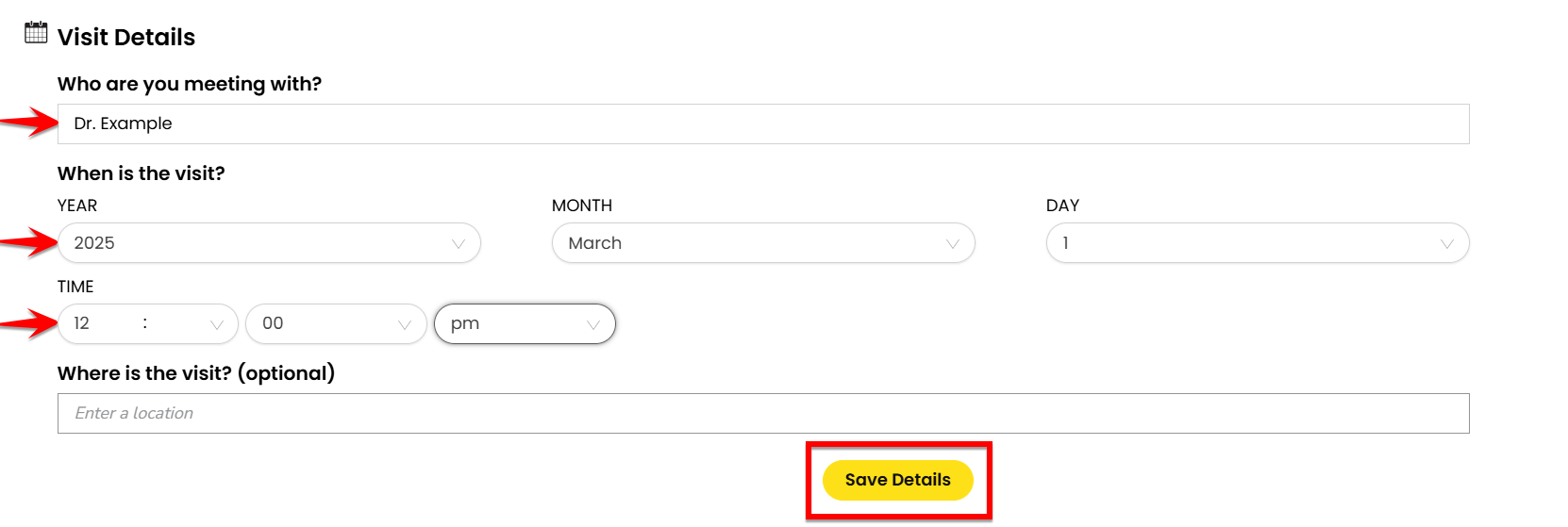Click the chevron arrow in the Year dropdown

coord(459,244)
